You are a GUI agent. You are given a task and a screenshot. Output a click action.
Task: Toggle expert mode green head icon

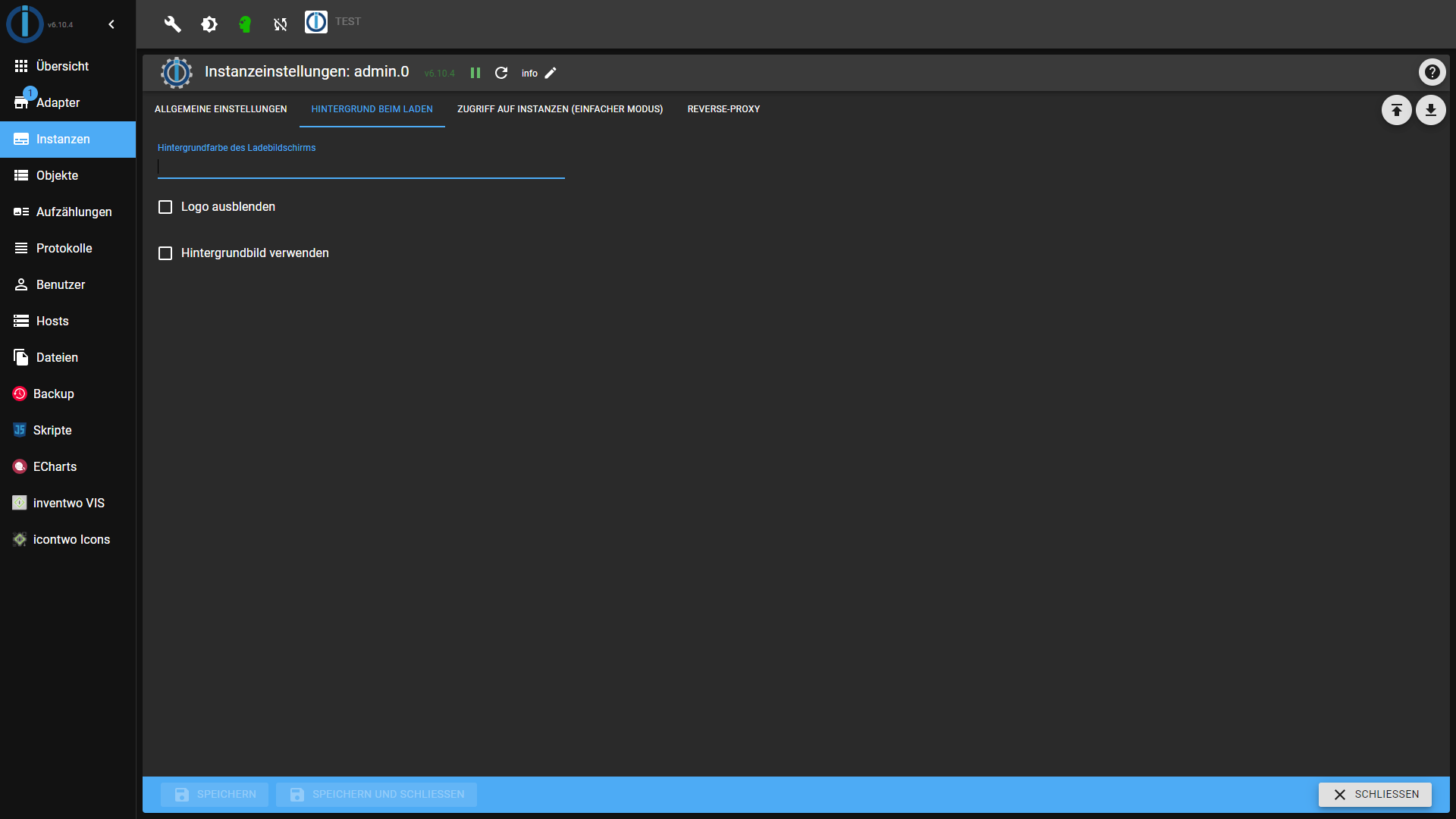point(245,24)
